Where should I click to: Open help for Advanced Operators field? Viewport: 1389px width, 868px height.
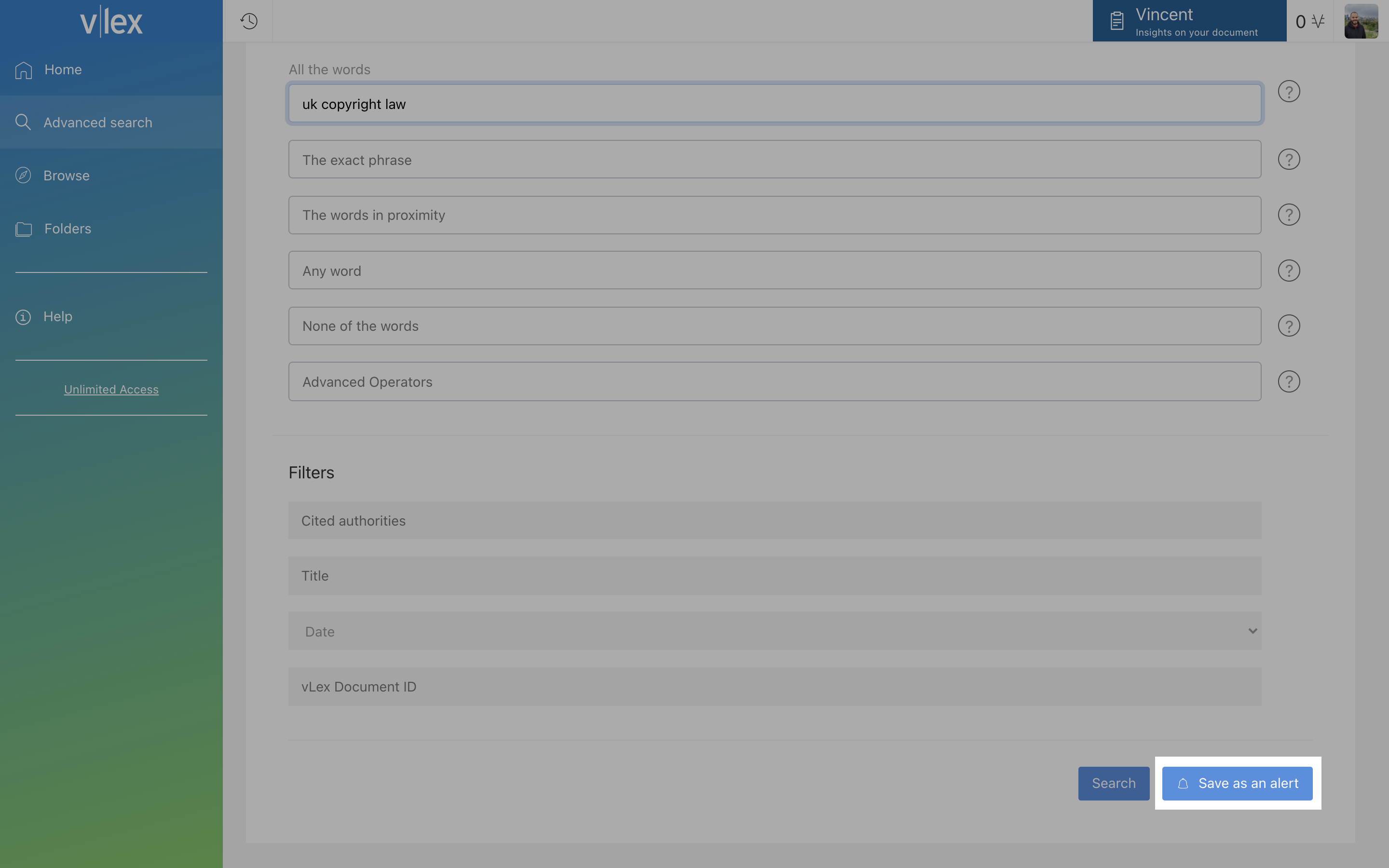coord(1289,381)
